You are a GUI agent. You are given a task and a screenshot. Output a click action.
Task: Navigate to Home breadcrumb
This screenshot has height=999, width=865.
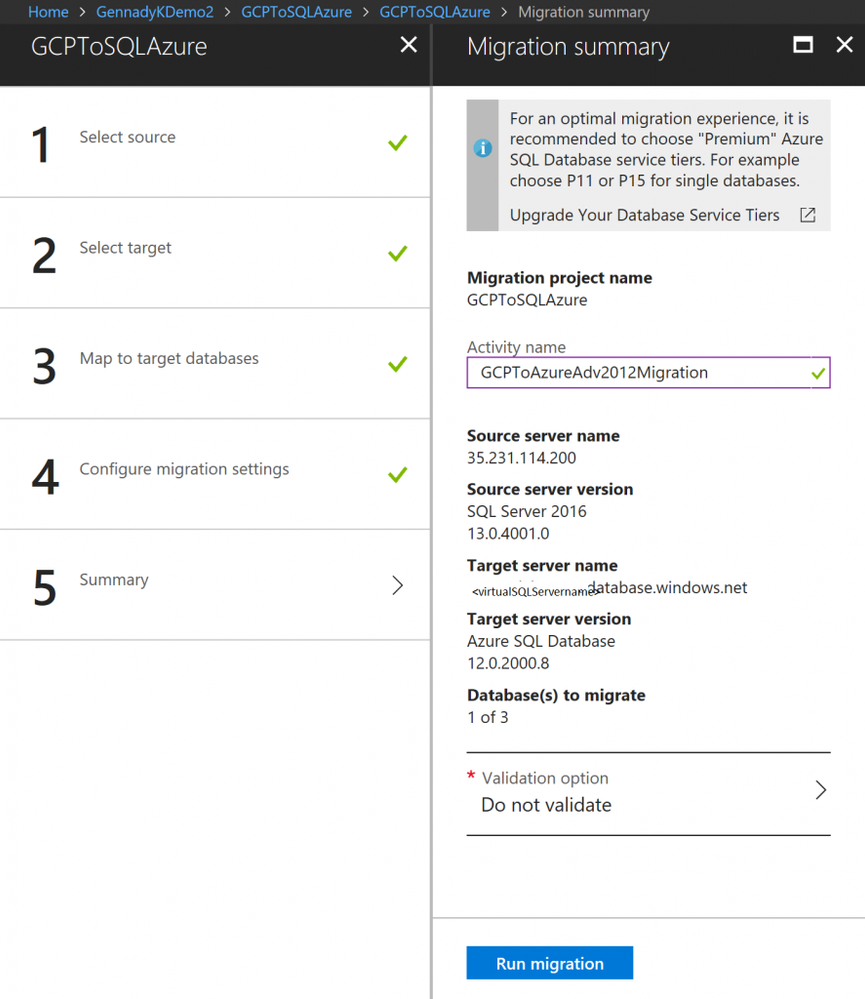48,12
